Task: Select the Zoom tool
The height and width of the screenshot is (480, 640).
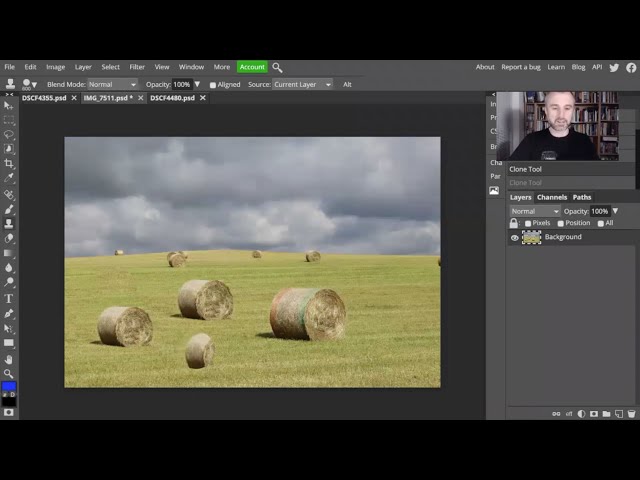Action: [9, 373]
